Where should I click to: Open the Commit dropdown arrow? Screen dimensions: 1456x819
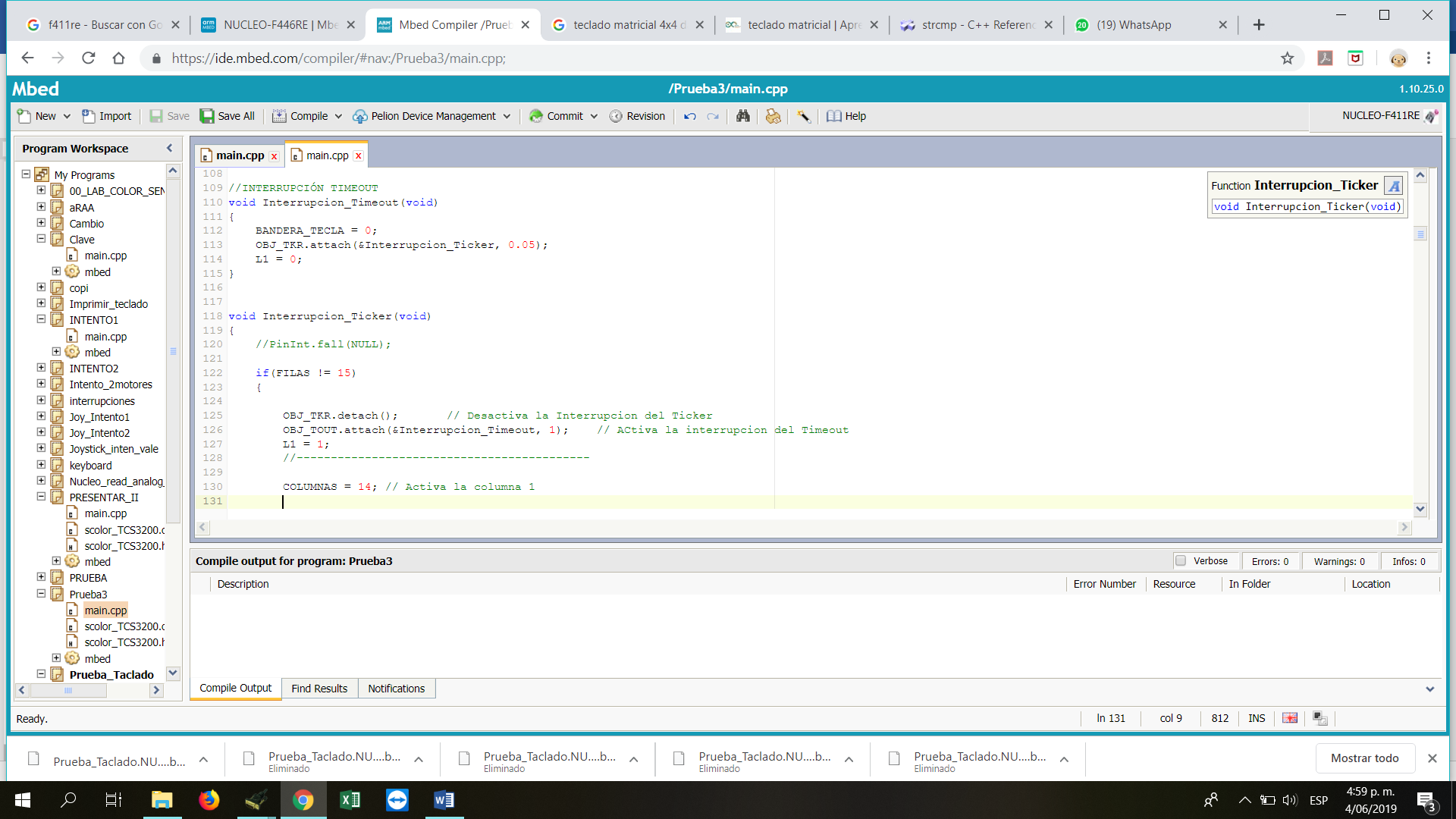[x=594, y=116]
